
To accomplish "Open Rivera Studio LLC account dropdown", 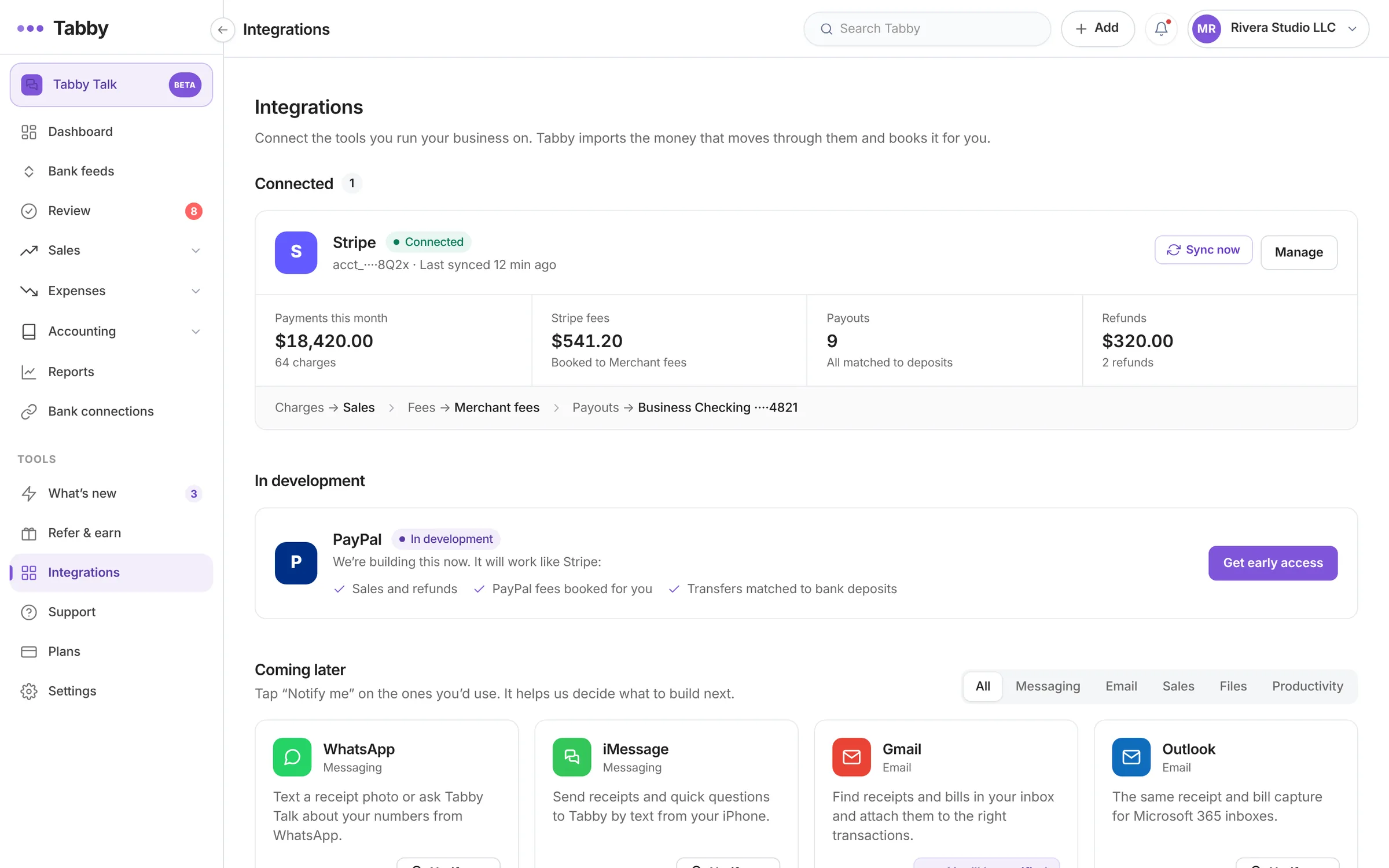I will pos(1278,28).
